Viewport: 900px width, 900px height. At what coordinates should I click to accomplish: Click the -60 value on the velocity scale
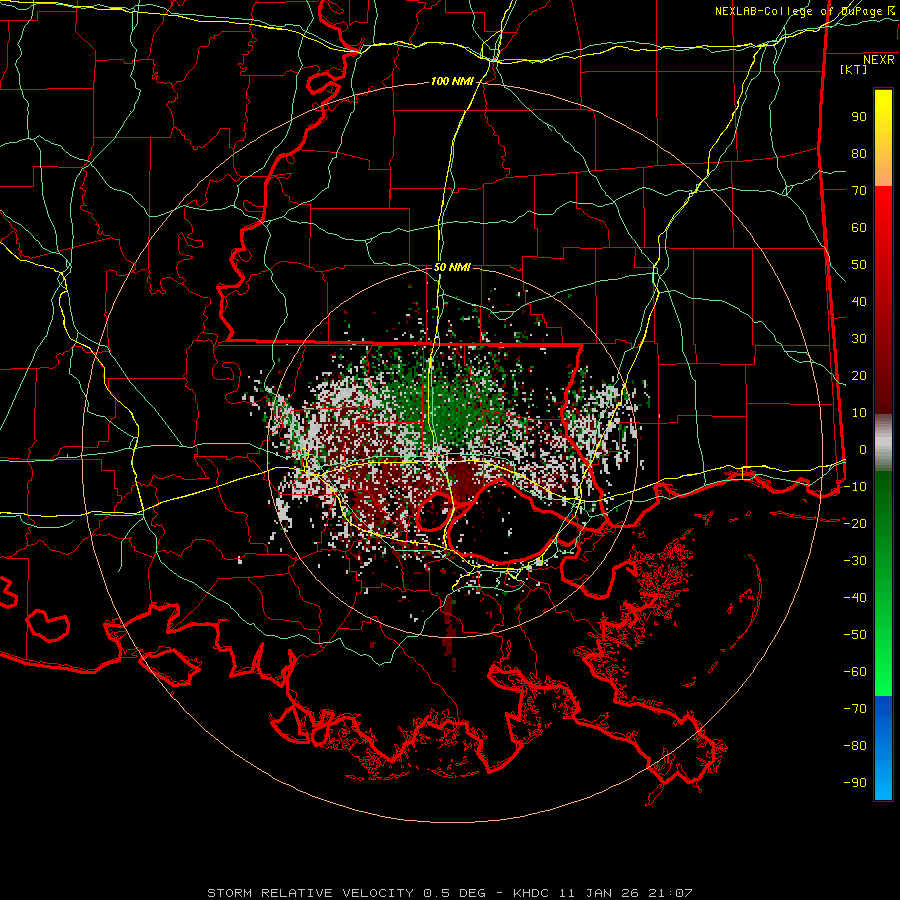point(855,672)
